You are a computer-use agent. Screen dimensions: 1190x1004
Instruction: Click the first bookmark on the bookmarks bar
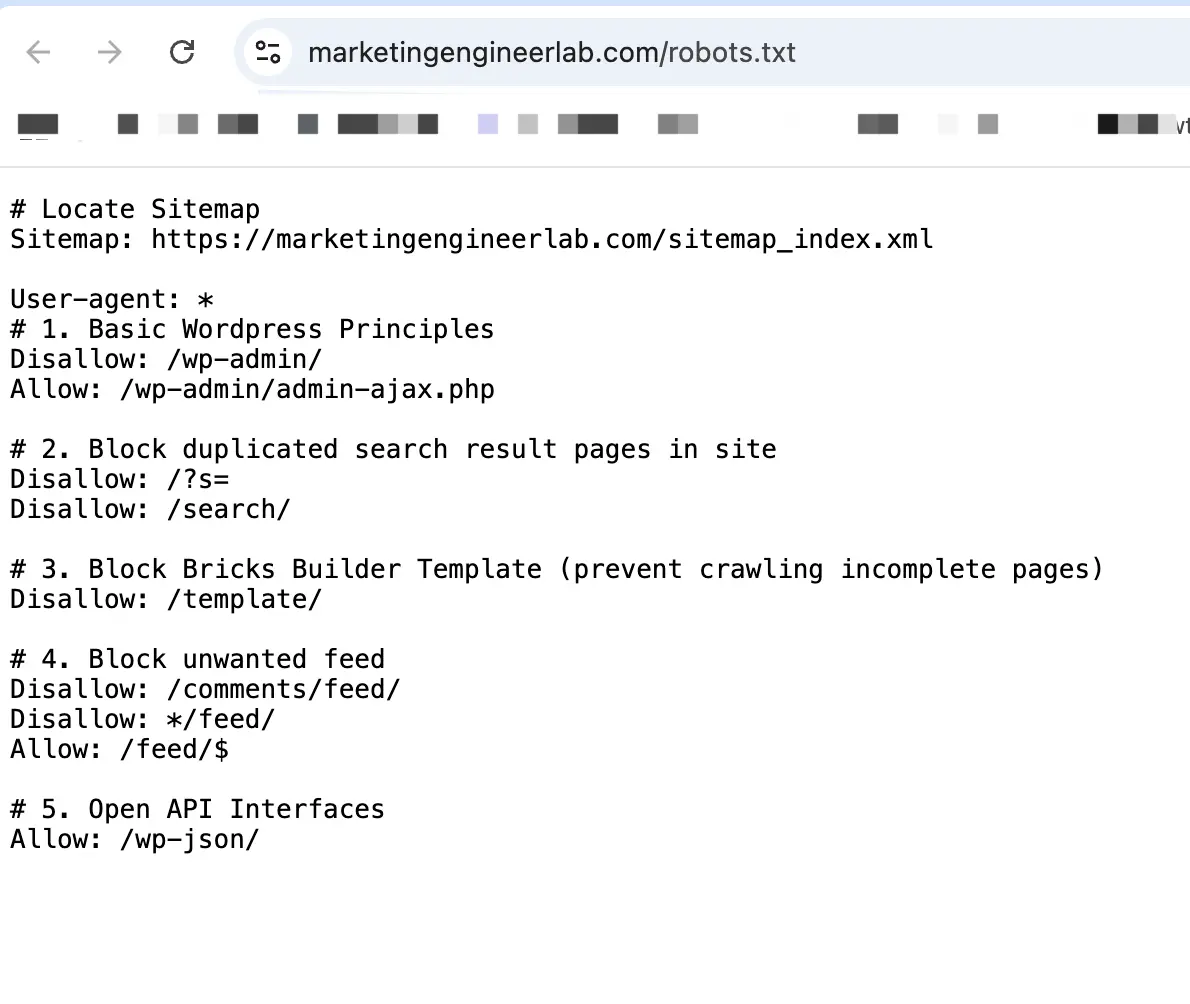(37, 123)
